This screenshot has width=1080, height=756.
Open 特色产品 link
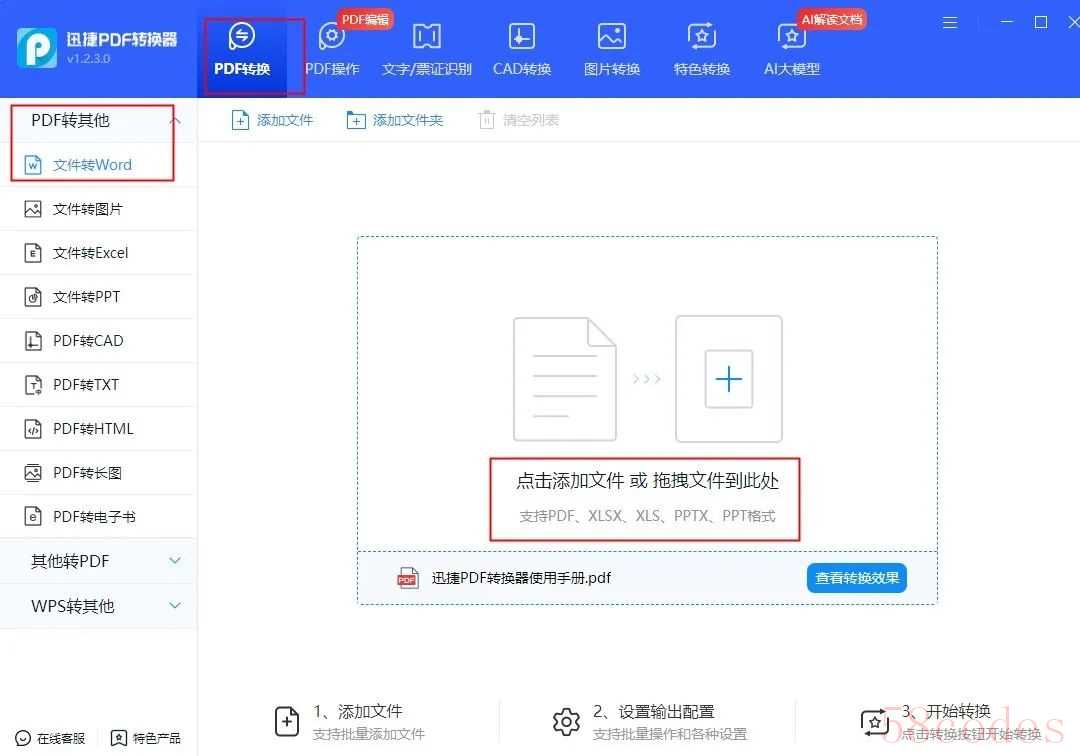coord(146,738)
